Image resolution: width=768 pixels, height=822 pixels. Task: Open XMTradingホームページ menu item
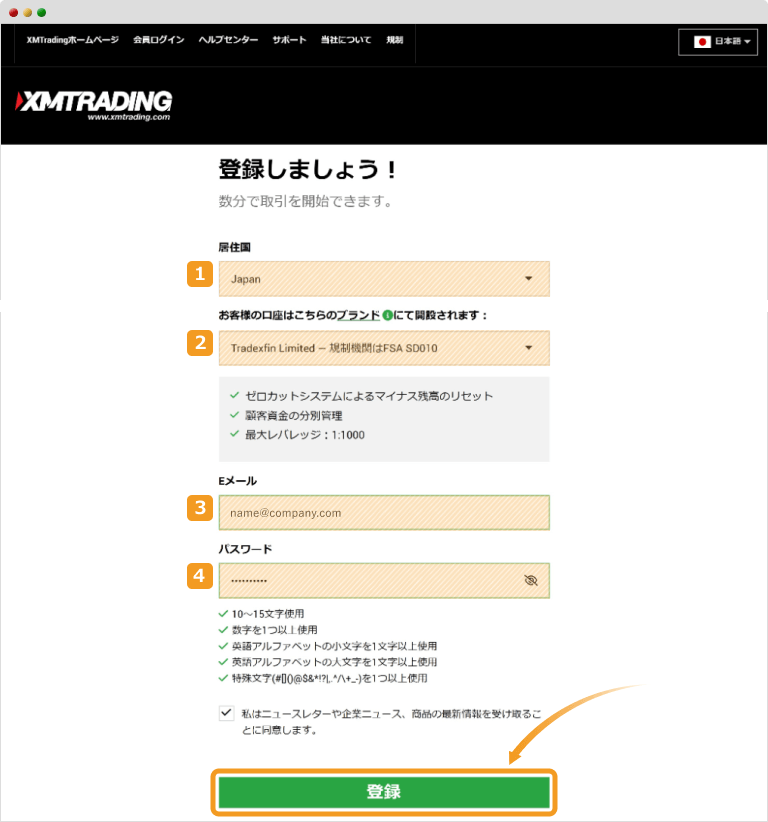tap(72, 40)
